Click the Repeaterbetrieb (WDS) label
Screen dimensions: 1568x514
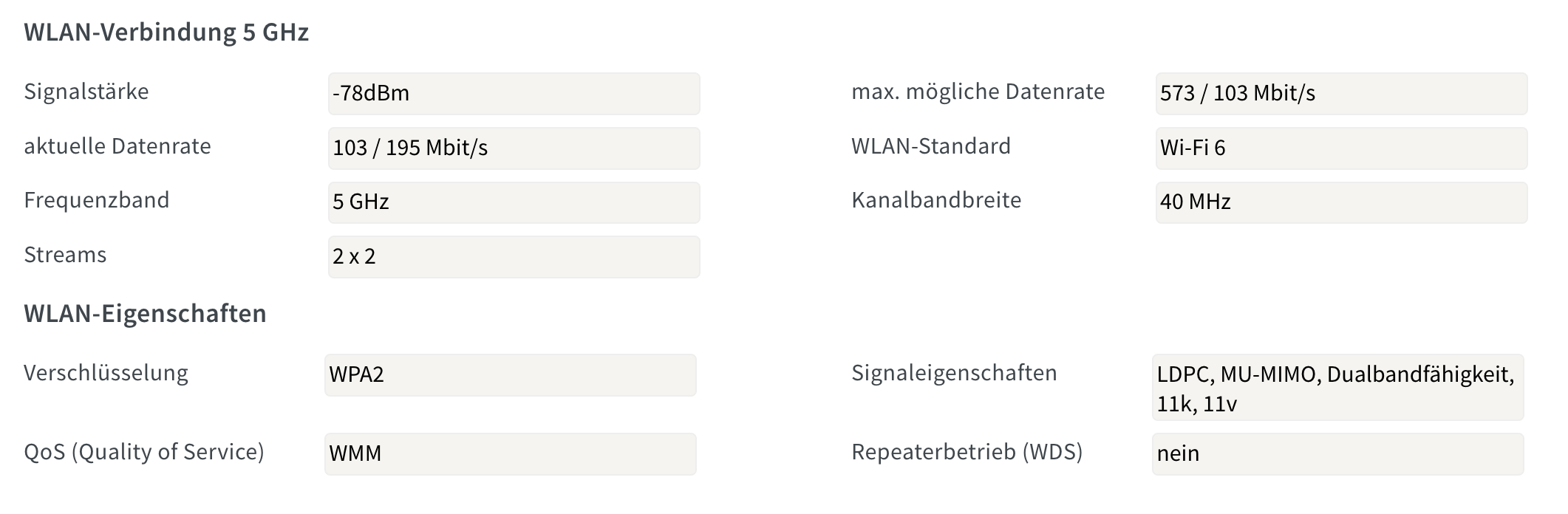click(967, 452)
